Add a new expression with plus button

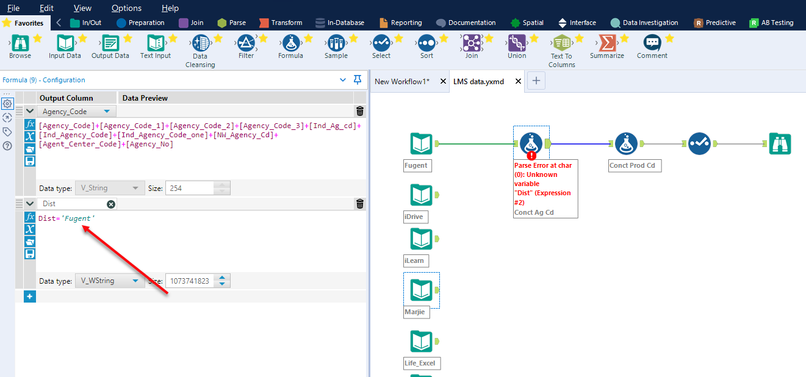(x=30, y=296)
